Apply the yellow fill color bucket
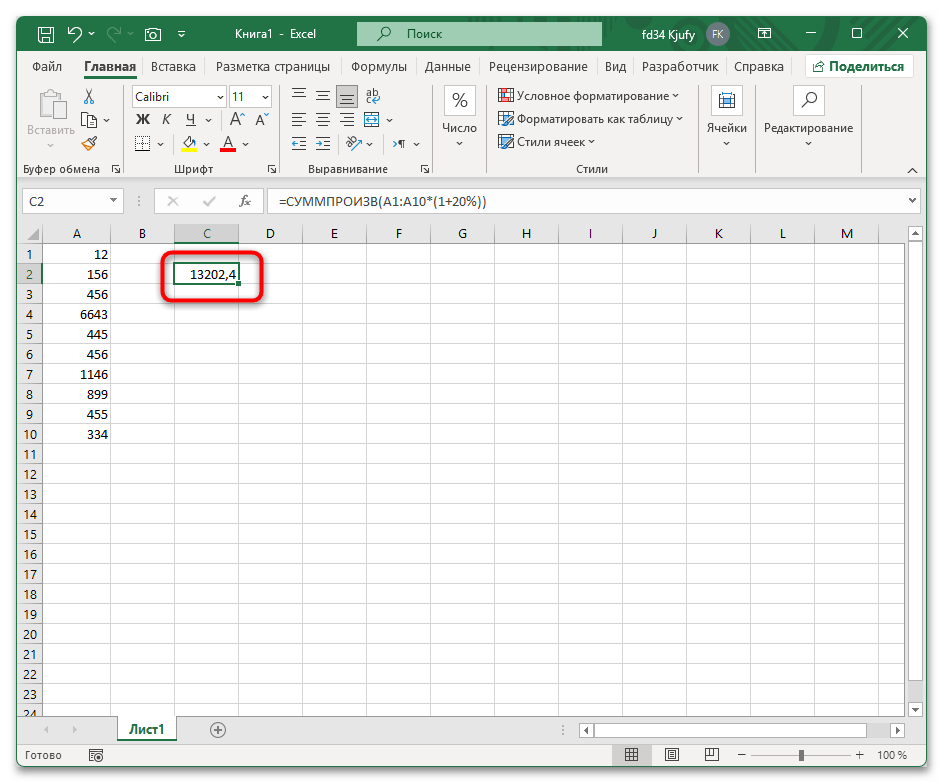Viewport: 943px width, 783px height. click(189, 144)
